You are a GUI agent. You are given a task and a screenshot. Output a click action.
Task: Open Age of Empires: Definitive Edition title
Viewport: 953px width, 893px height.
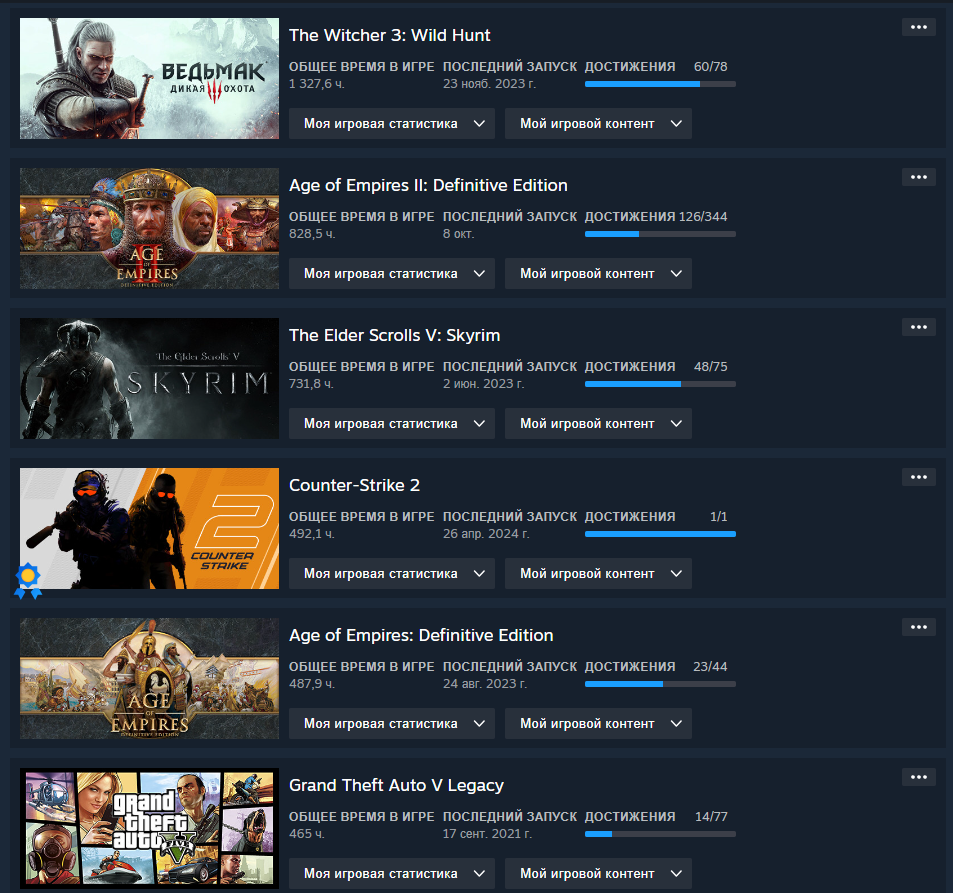click(421, 635)
